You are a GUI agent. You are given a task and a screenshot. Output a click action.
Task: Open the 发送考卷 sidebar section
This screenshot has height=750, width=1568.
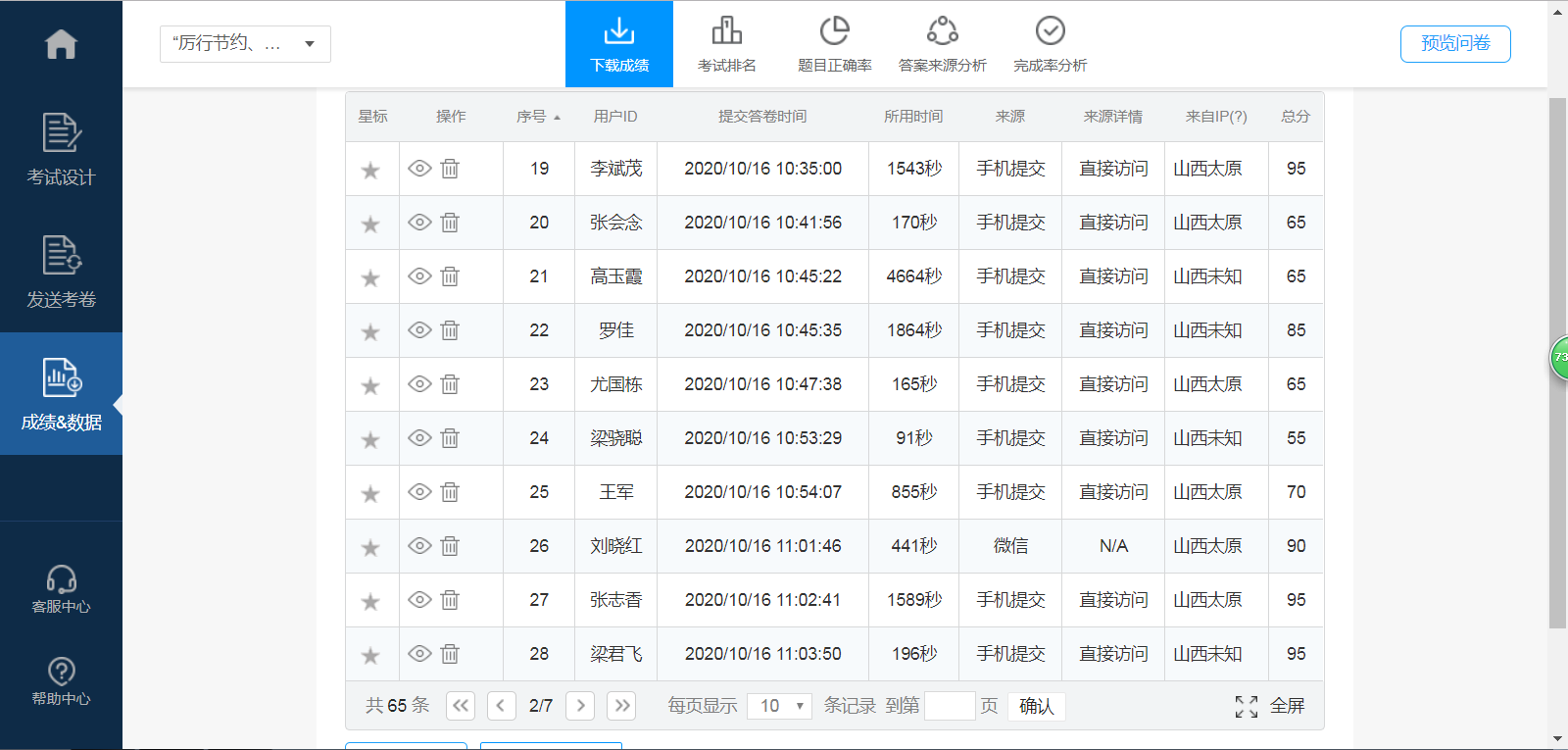(61, 272)
